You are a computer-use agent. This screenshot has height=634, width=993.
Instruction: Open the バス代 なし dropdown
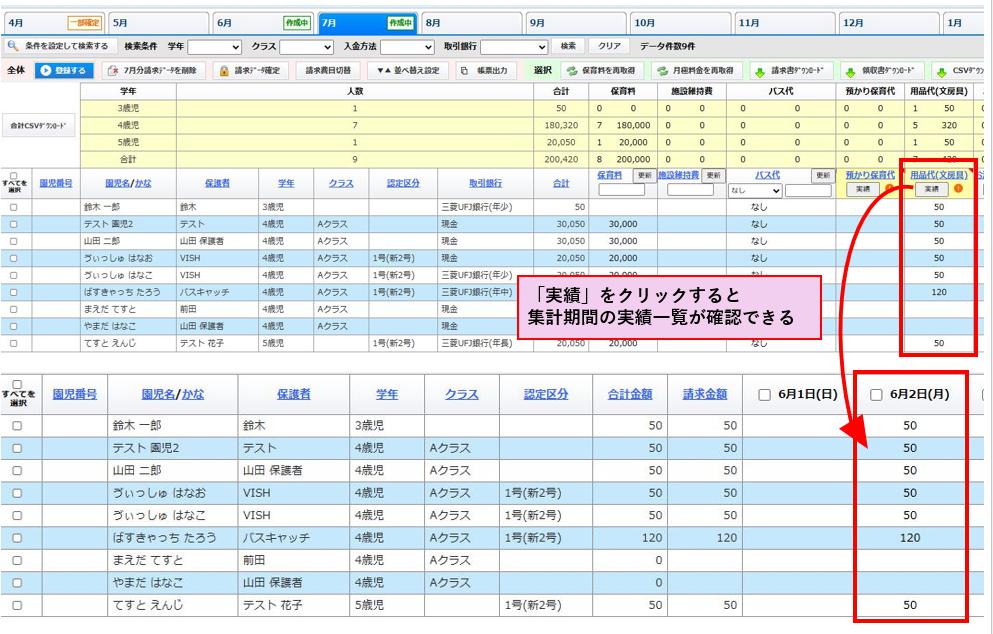click(x=754, y=189)
